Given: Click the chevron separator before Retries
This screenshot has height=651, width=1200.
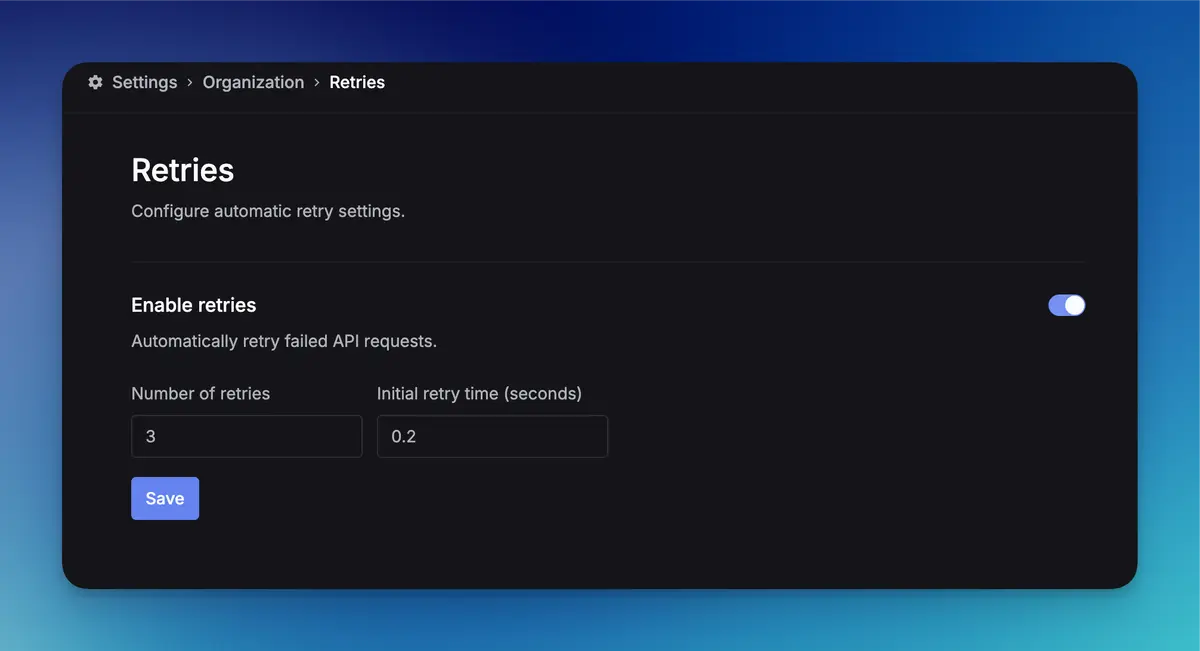Looking at the screenshot, I should coord(317,83).
